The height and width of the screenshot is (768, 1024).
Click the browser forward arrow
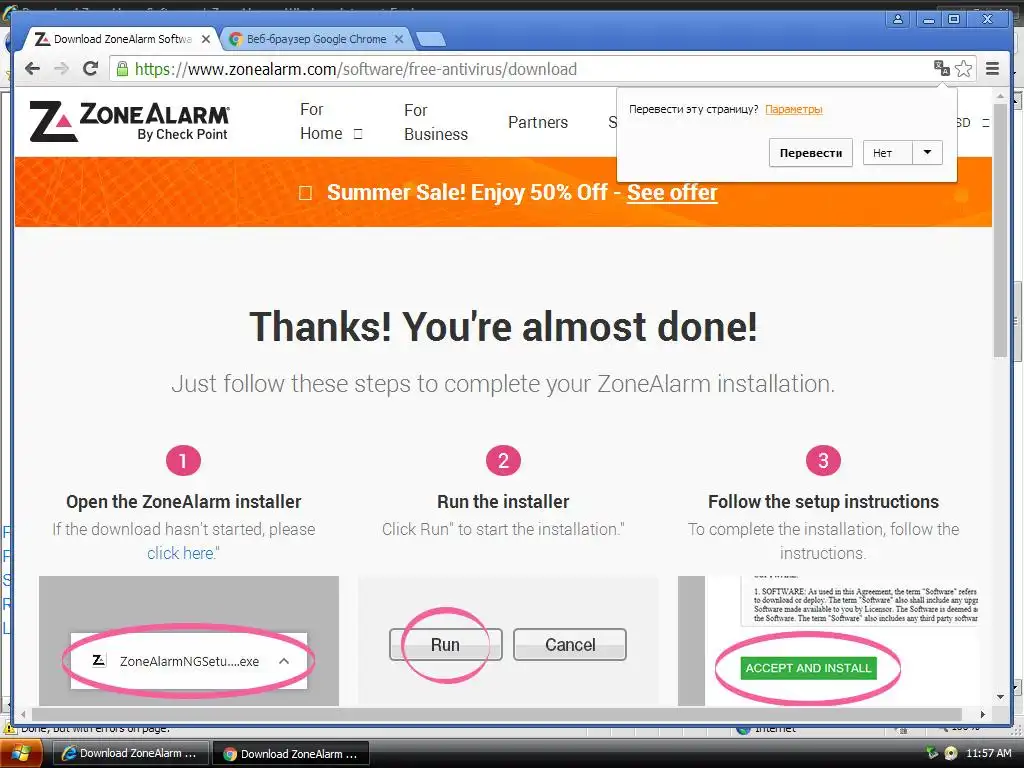click(61, 69)
